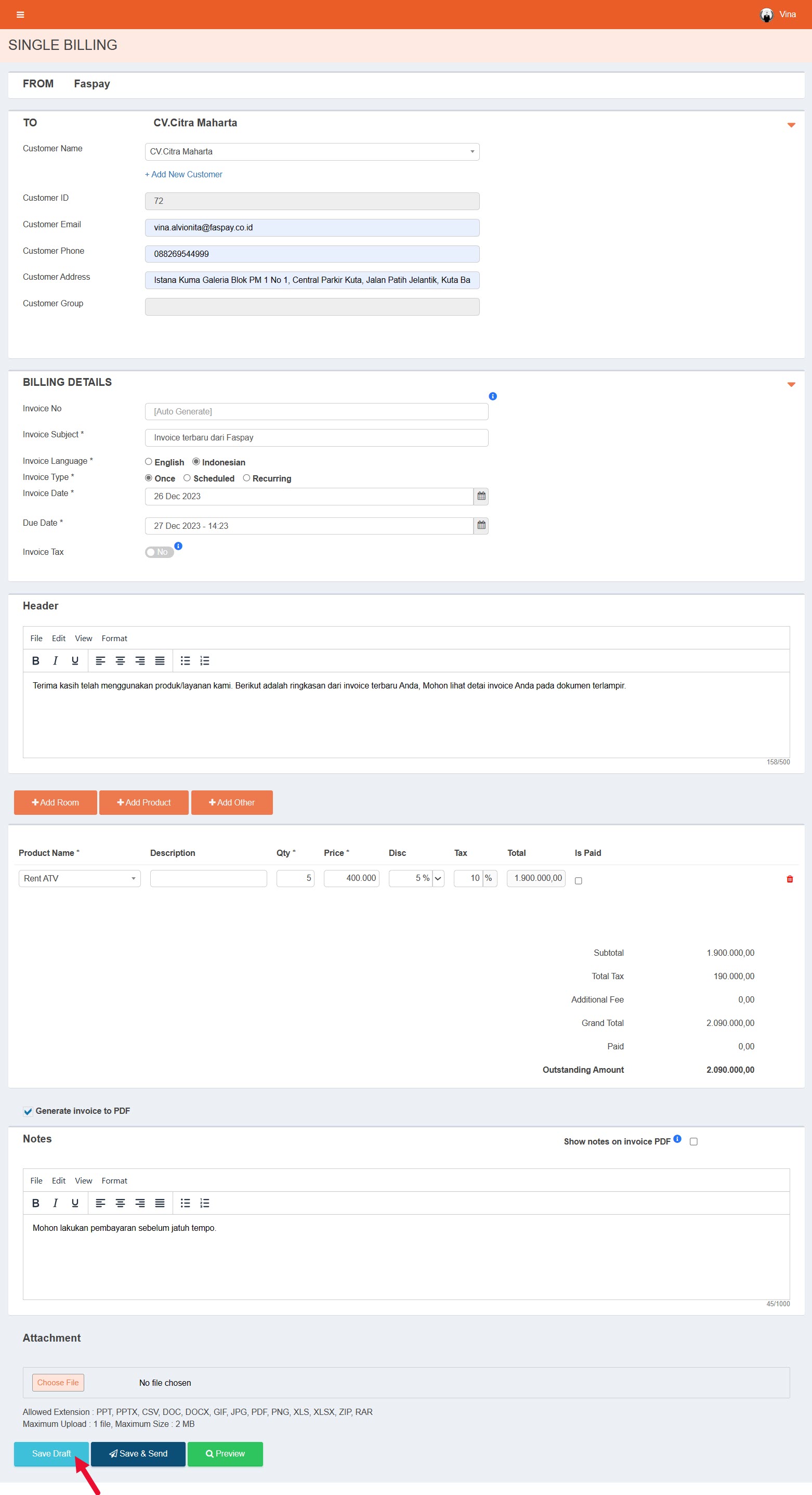
Task: Open the Due Date calendar picker
Action: coord(481,526)
